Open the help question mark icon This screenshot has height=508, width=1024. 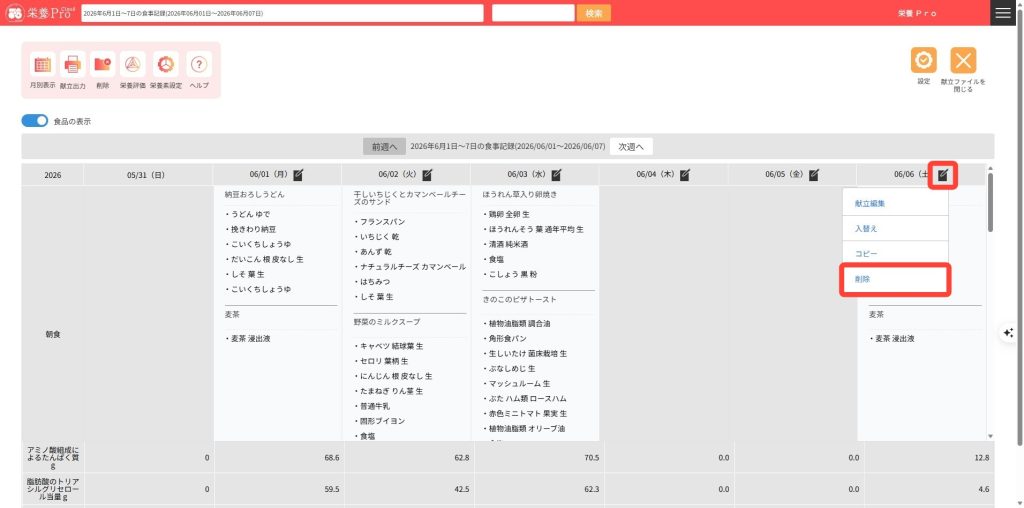pos(199,64)
